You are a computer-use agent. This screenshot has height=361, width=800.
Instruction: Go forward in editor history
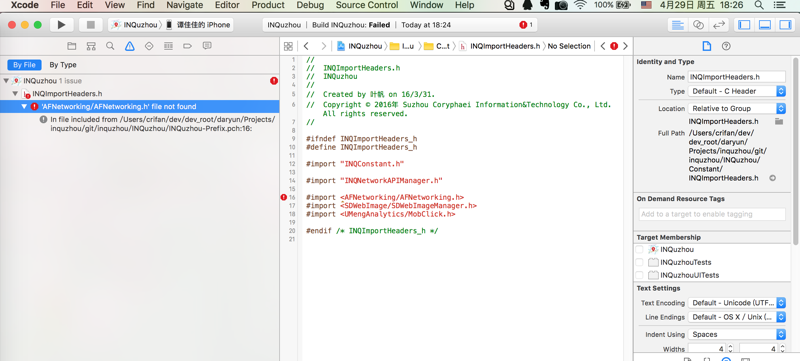pos(323,46)
